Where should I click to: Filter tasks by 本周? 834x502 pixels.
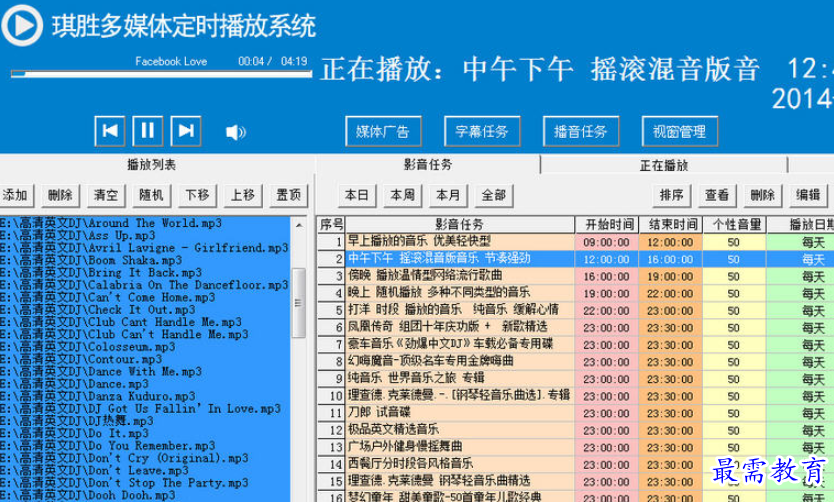(403, 195)
